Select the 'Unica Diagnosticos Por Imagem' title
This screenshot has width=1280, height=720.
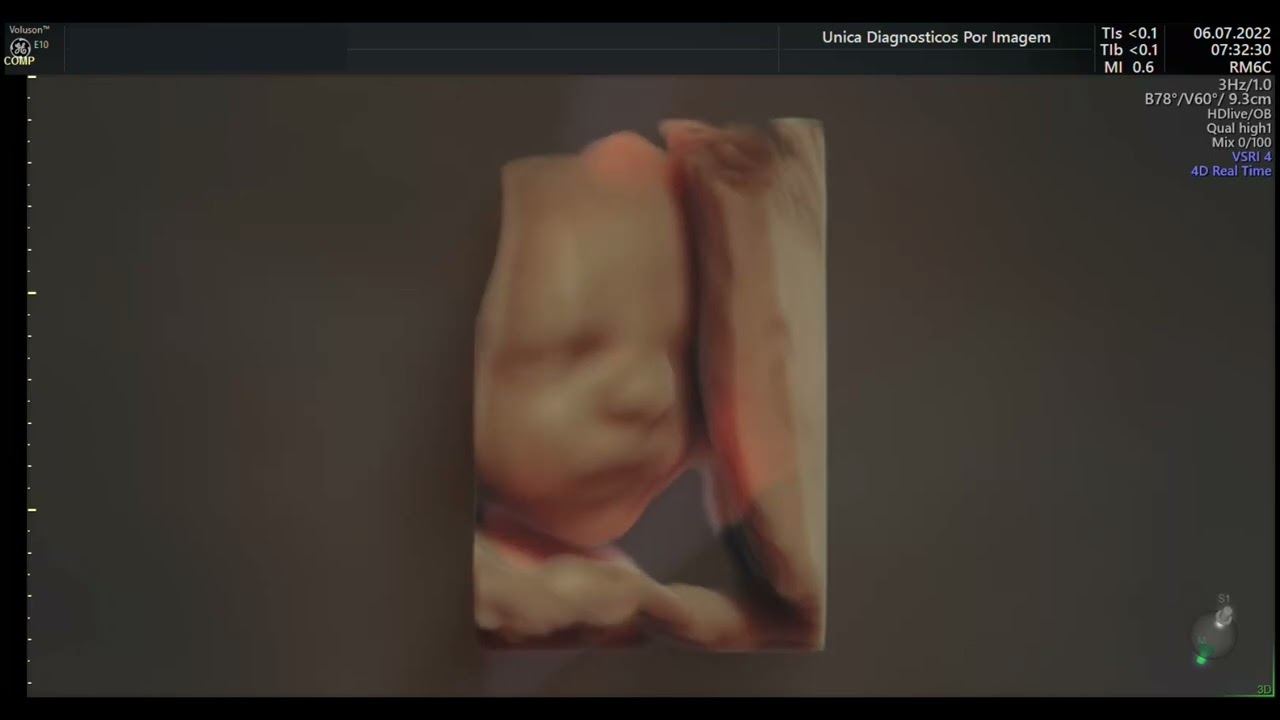click(x=936, y=38)
